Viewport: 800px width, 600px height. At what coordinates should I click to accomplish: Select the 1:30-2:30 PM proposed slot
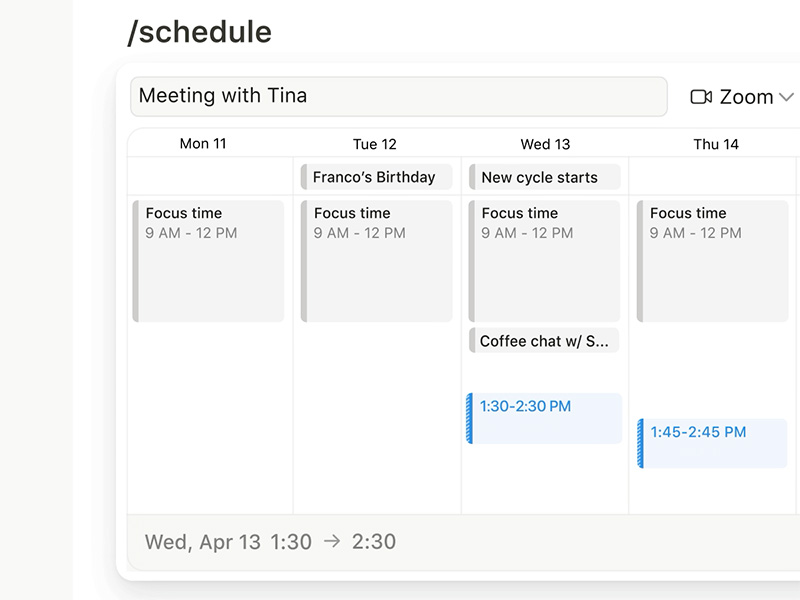click(545, 418)
